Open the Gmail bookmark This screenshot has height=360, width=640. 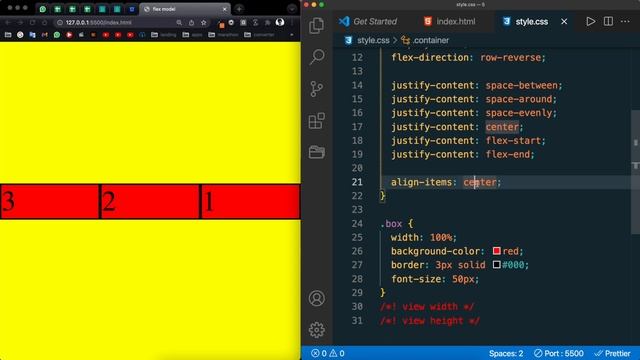[44, 35]
